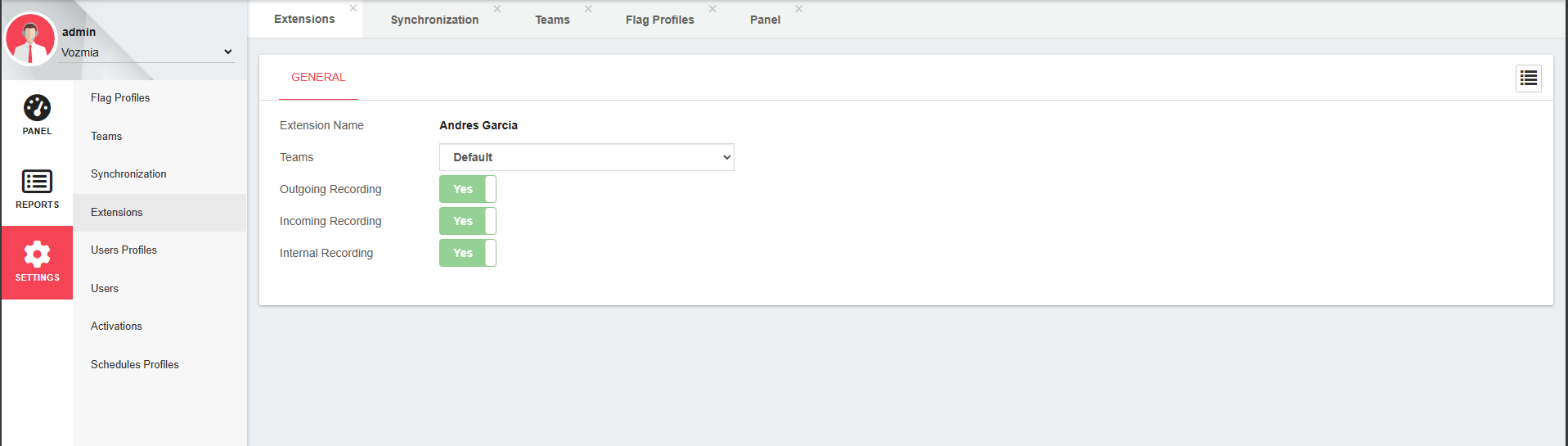1568x446 pixels.
Task: Click the Settings gear icon
Action: pos(37,255)
